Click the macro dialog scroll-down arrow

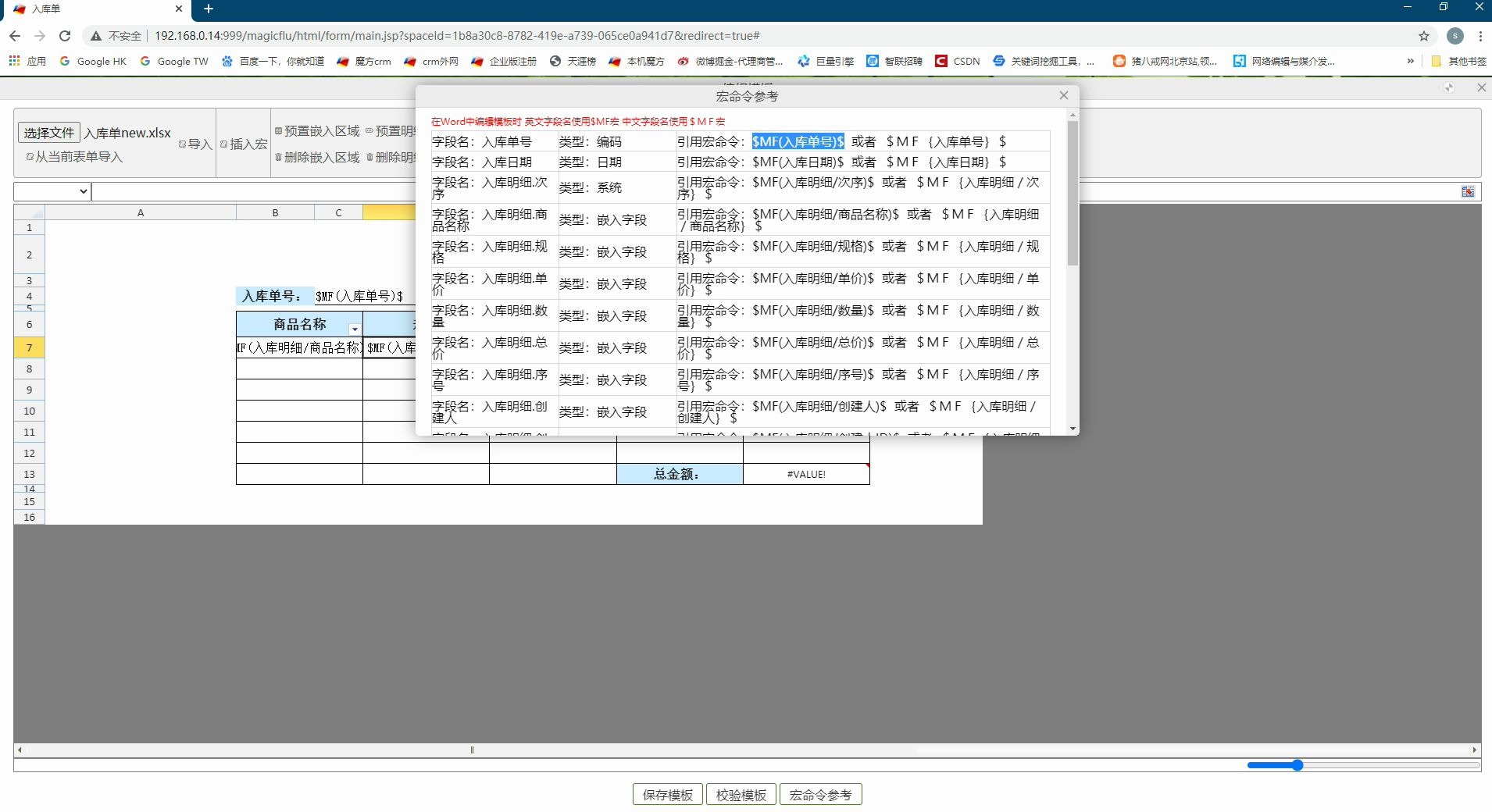coord(1073,429)
